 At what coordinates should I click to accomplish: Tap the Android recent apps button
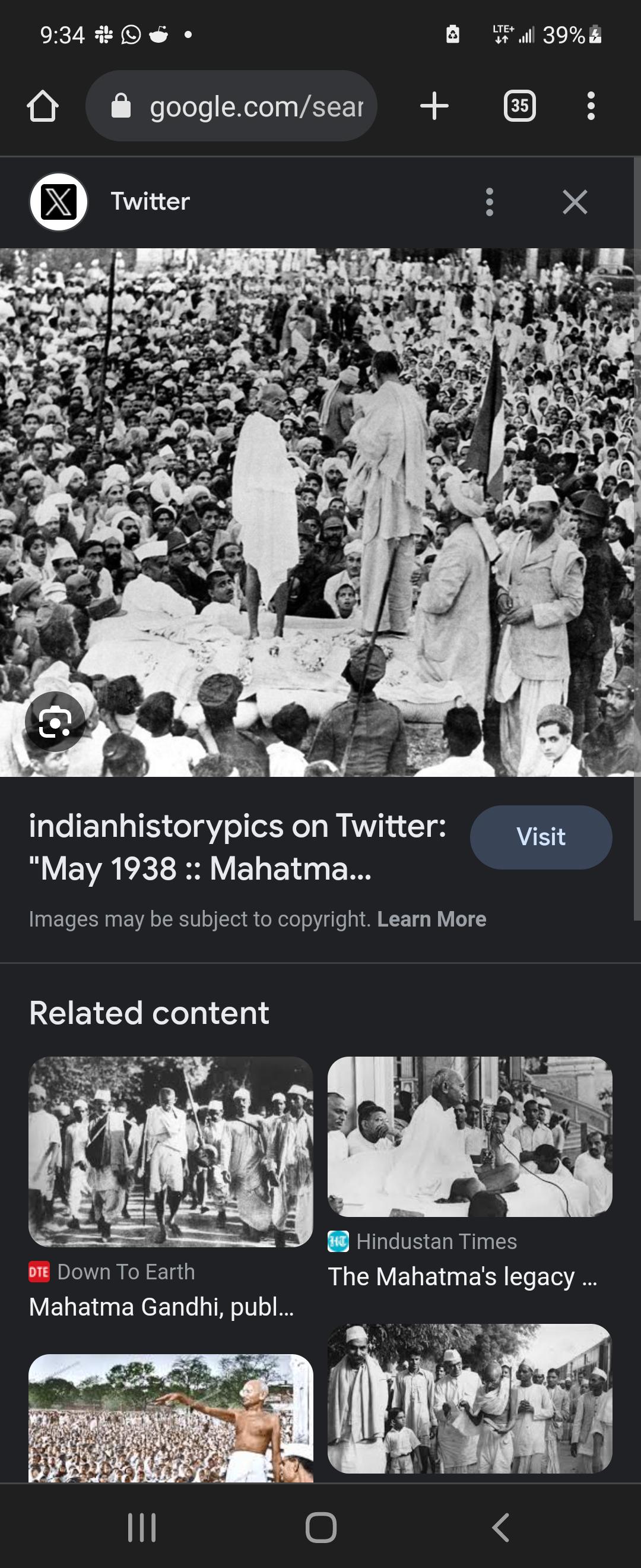[142, 1528]
